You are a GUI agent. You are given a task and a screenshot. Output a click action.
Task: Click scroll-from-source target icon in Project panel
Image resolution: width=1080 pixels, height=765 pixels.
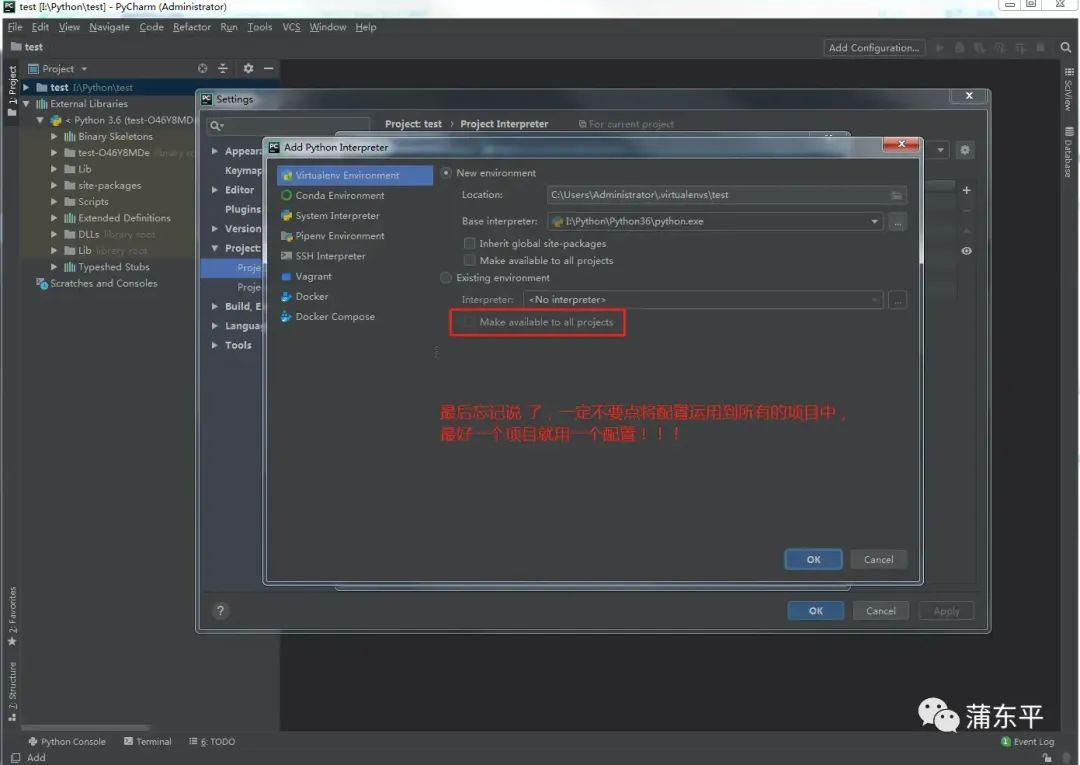tap(202, 68)
